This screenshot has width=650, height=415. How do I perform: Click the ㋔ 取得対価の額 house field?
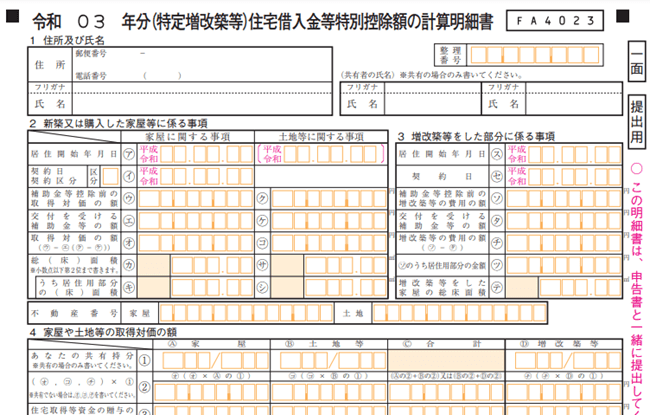click(x=196, y=243)
